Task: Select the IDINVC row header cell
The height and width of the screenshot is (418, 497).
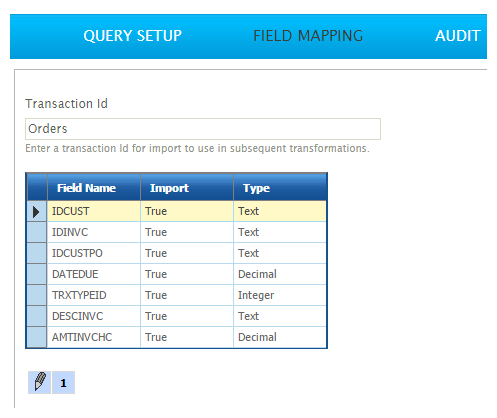Action: click(37, 232)
